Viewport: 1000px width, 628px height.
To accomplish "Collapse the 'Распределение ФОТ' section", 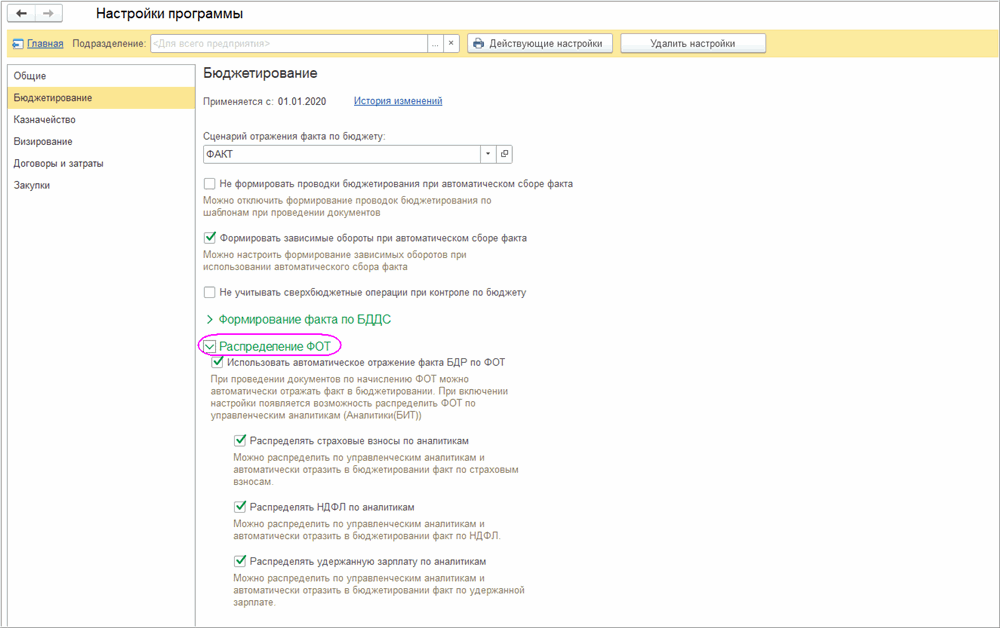I will (210, 346).
